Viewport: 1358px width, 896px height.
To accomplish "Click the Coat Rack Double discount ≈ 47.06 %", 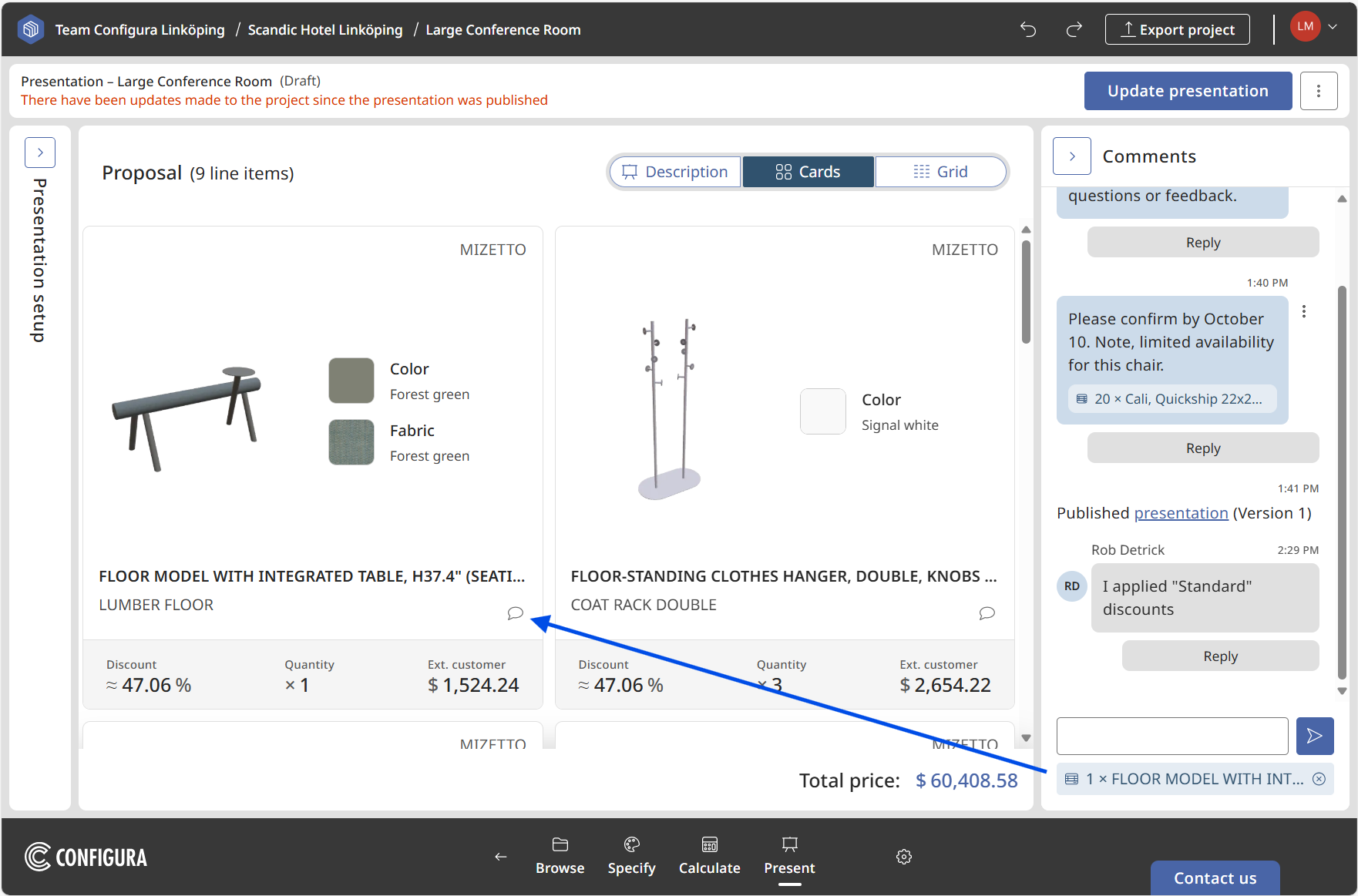I will (620, 685).
